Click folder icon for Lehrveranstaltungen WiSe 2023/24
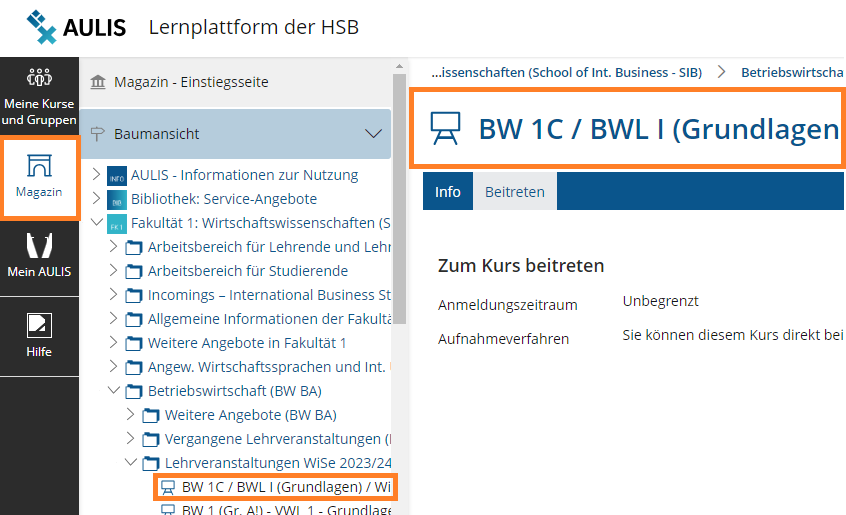The height and width of the screenshot is (515, 846). point(151,463)
